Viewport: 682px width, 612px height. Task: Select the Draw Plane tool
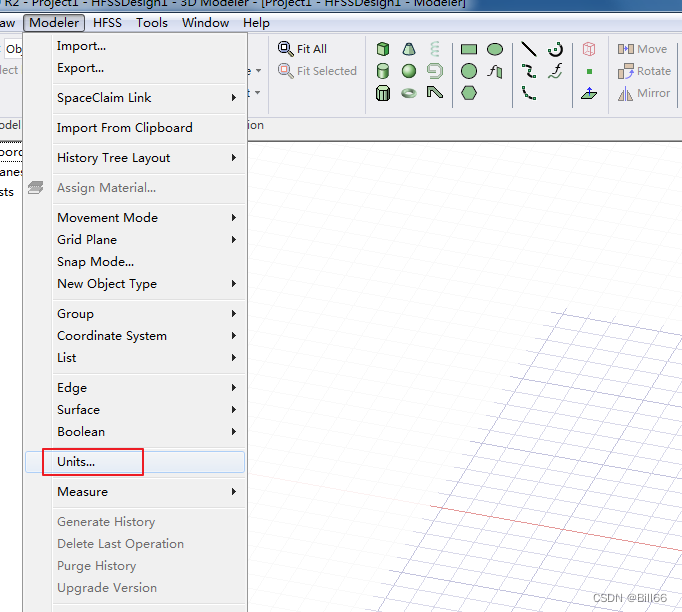click(x=589, y=93)
